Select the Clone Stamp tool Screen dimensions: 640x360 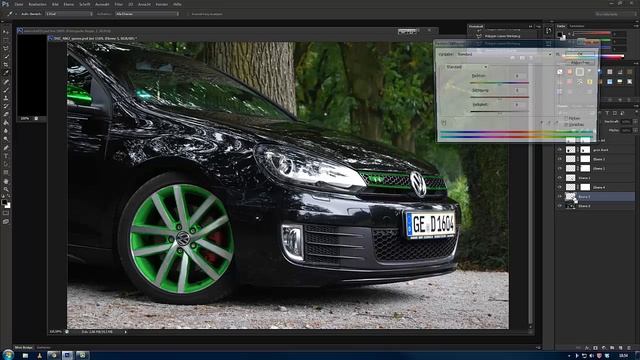point(6,98)
